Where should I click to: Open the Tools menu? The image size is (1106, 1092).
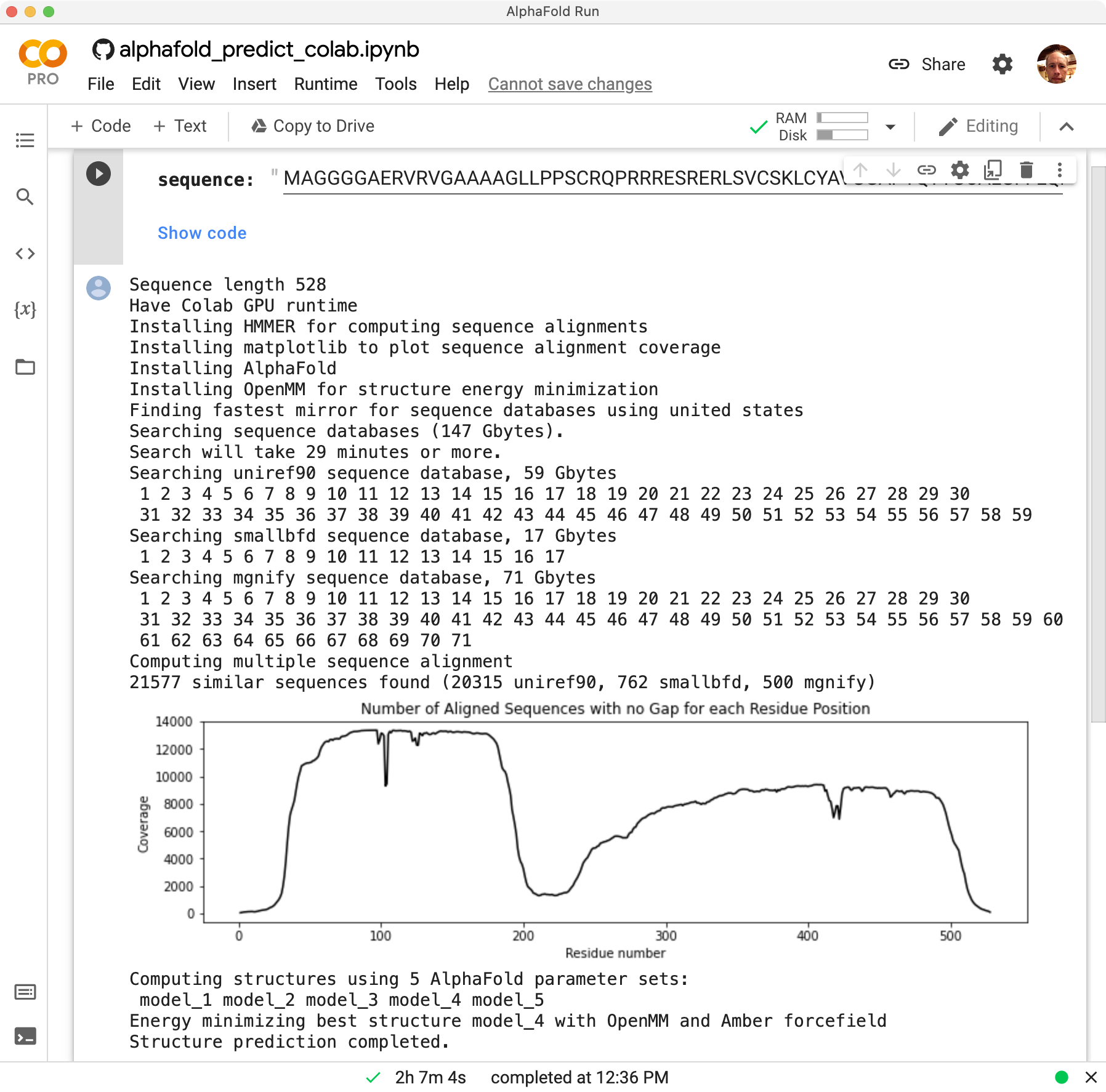(395, 84)
